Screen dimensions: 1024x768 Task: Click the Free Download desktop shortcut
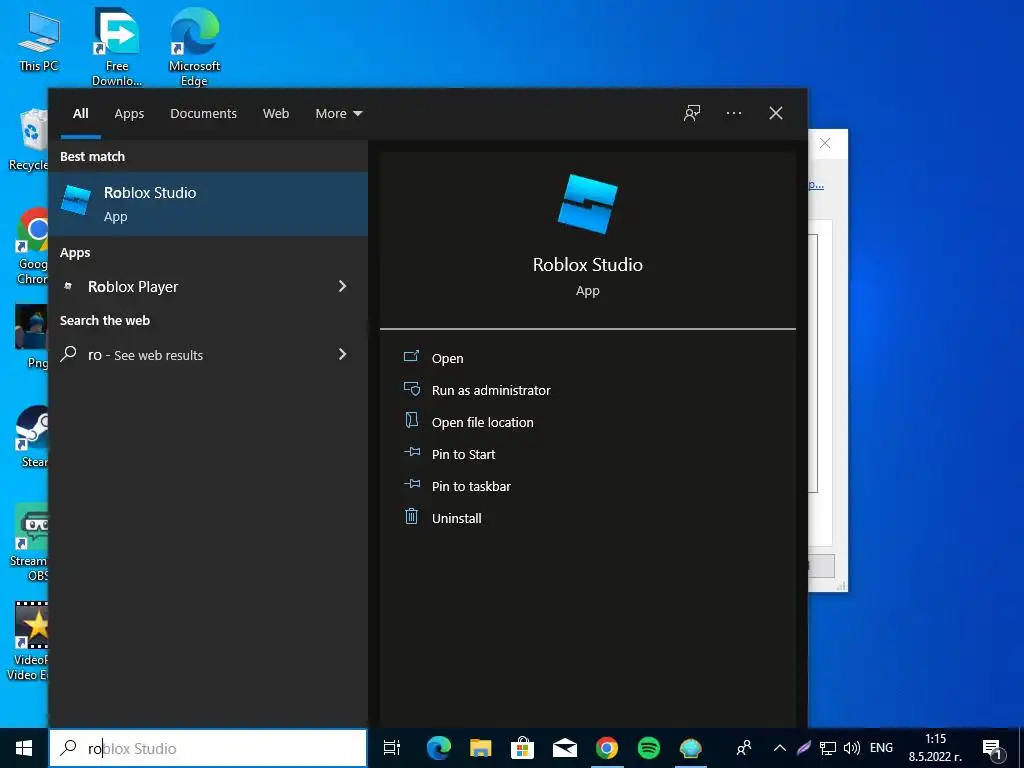(116, 46)
